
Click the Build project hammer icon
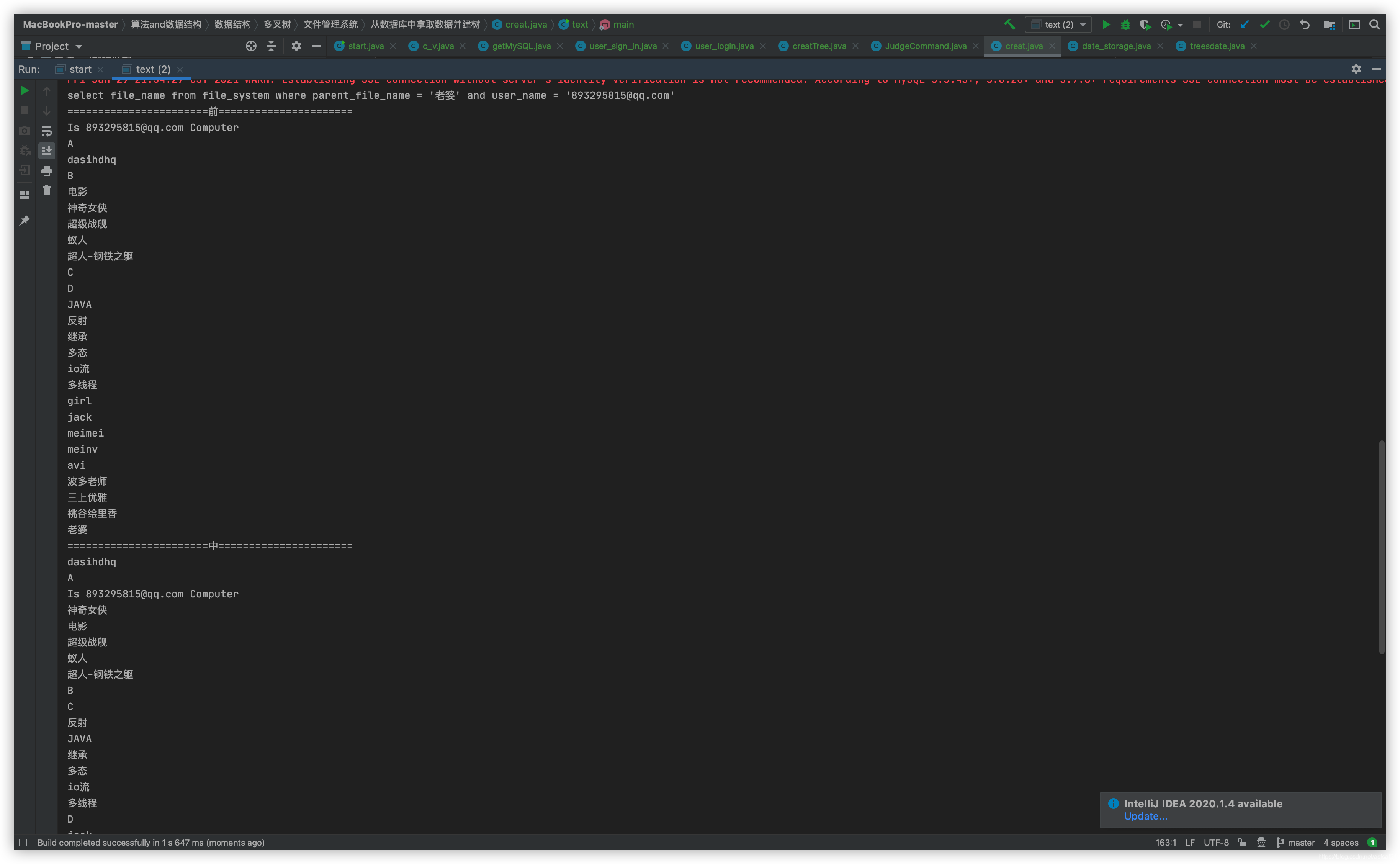1010,25
